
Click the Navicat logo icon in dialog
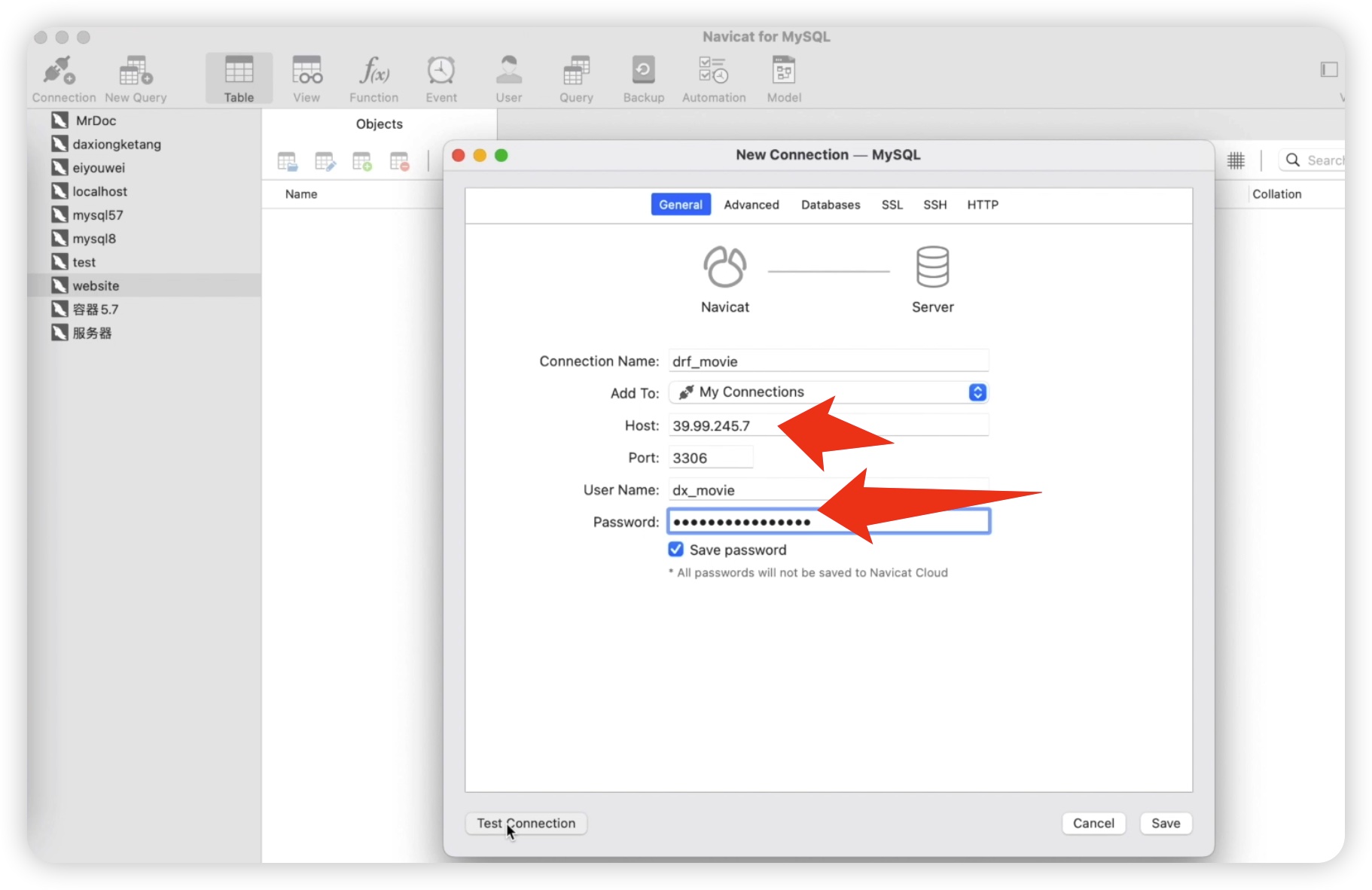click(x=725, y=267)
